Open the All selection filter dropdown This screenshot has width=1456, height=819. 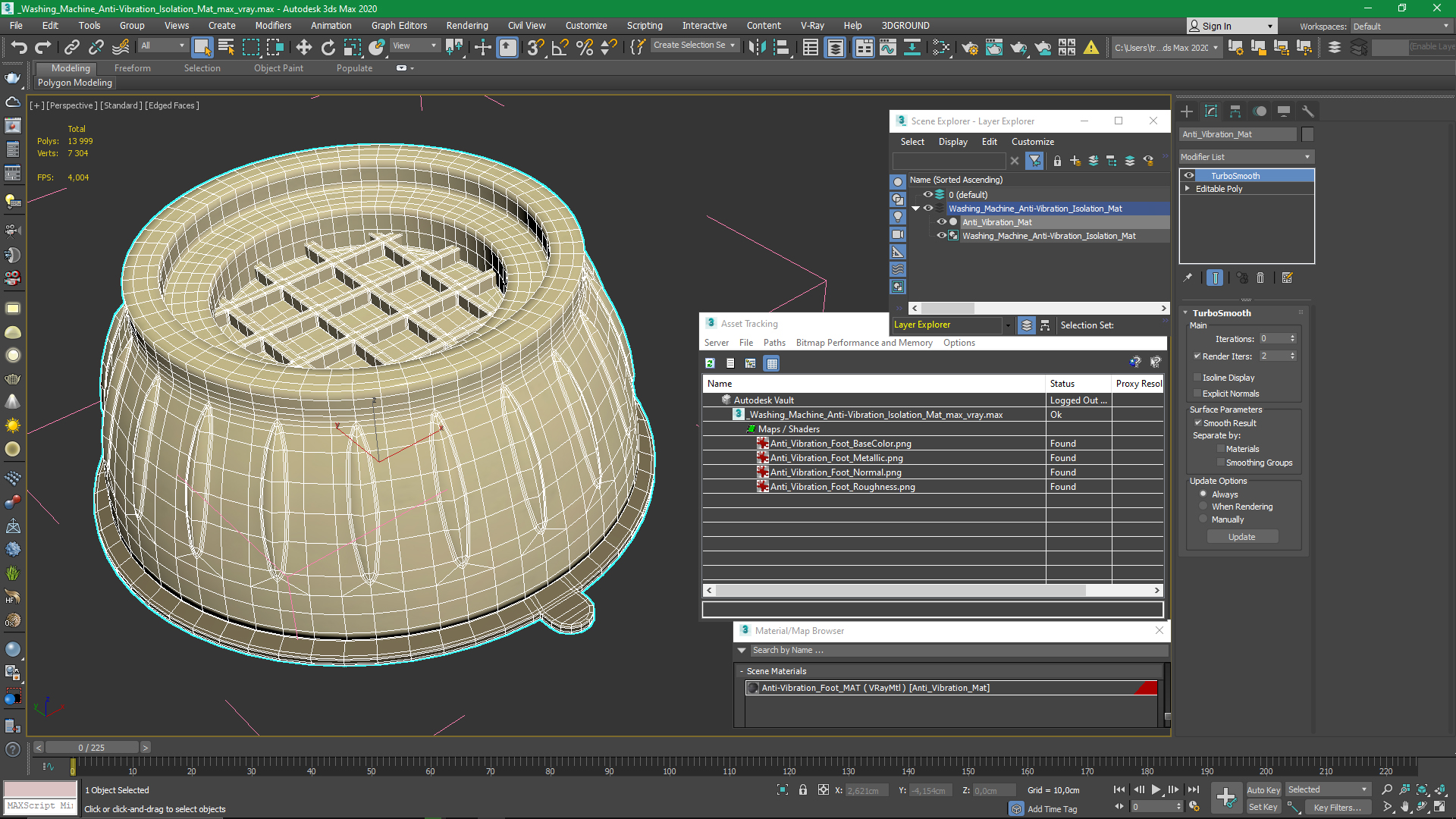pos(163,45)
